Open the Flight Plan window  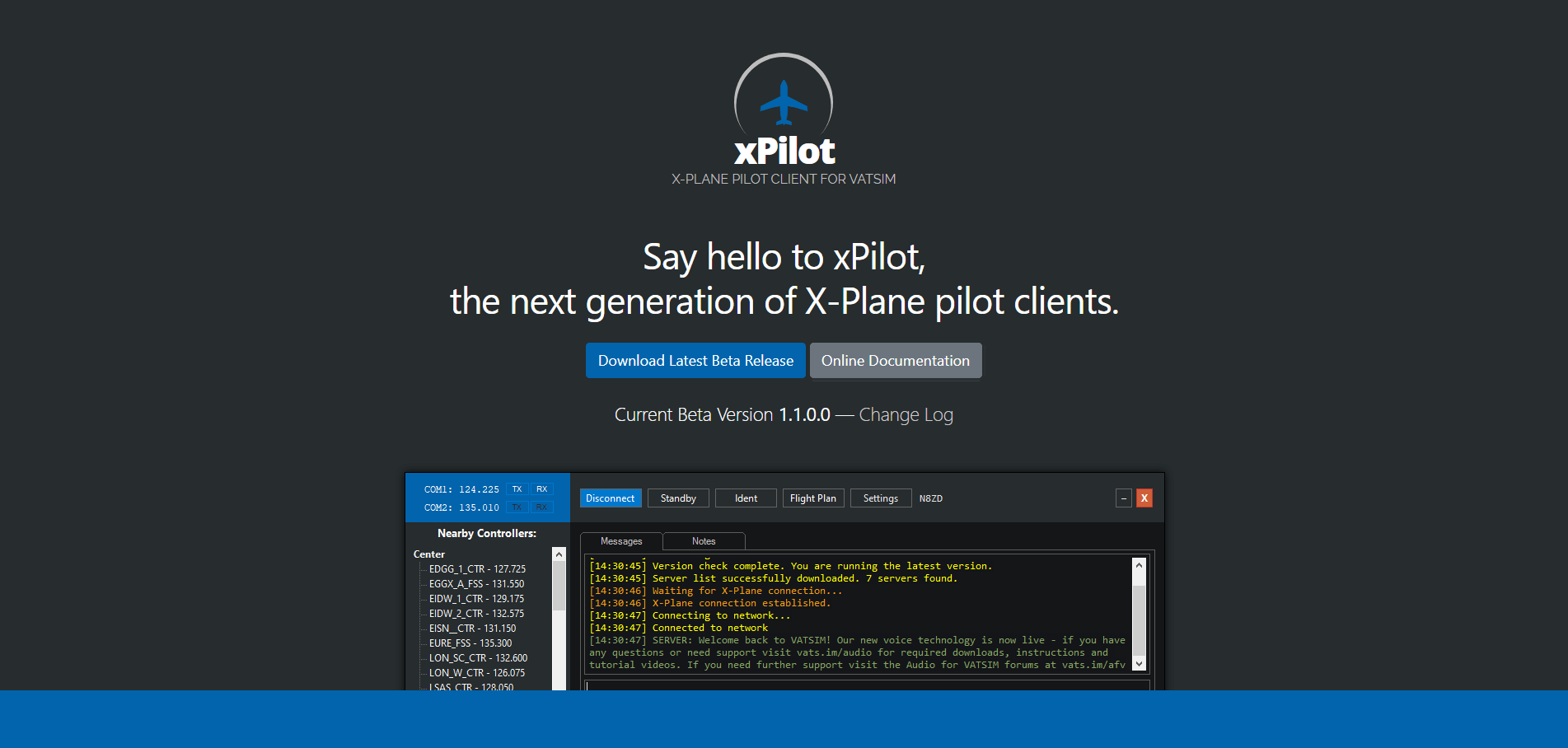[812, 498]
